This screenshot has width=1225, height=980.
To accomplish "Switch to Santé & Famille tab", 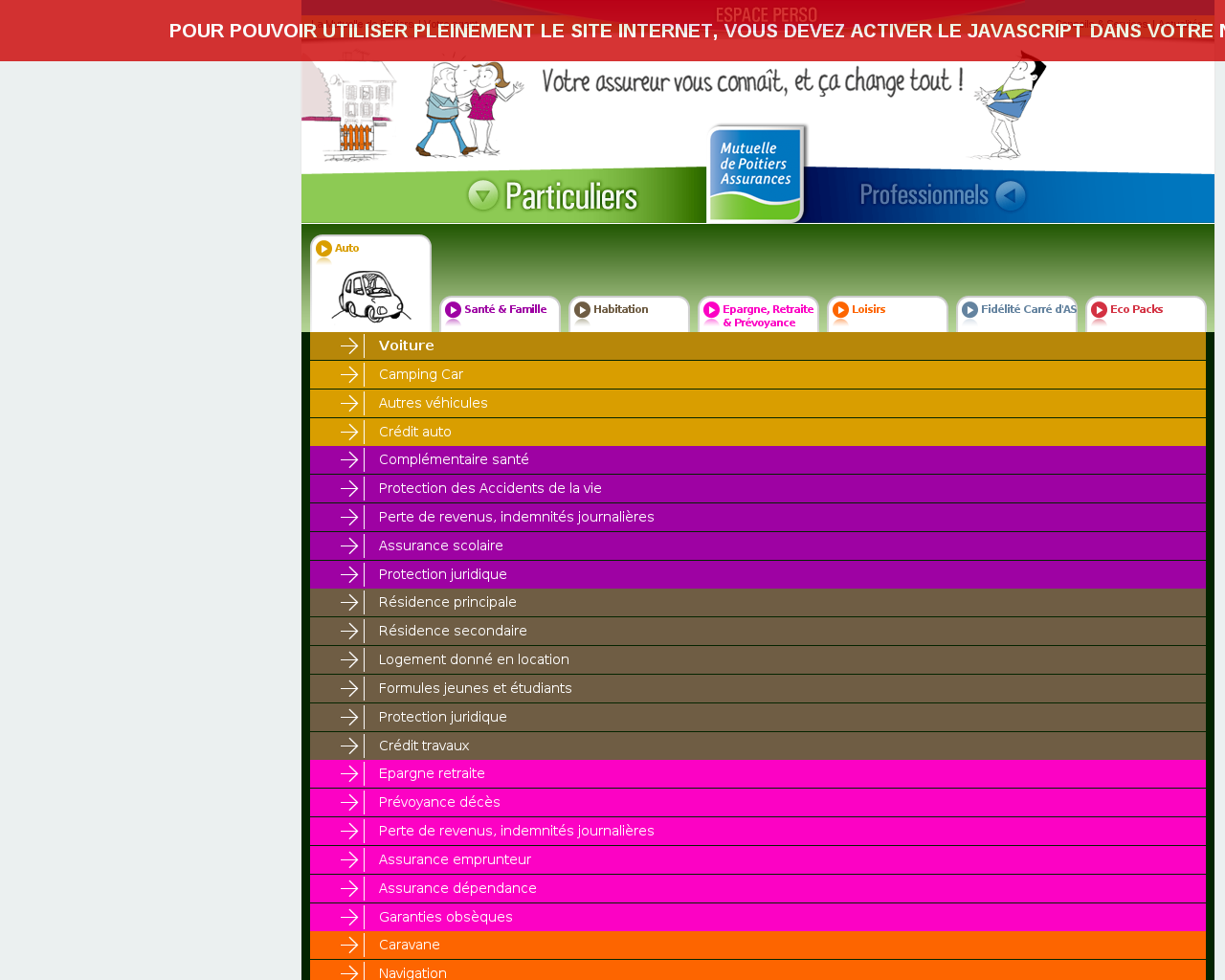I will point(500,314).
